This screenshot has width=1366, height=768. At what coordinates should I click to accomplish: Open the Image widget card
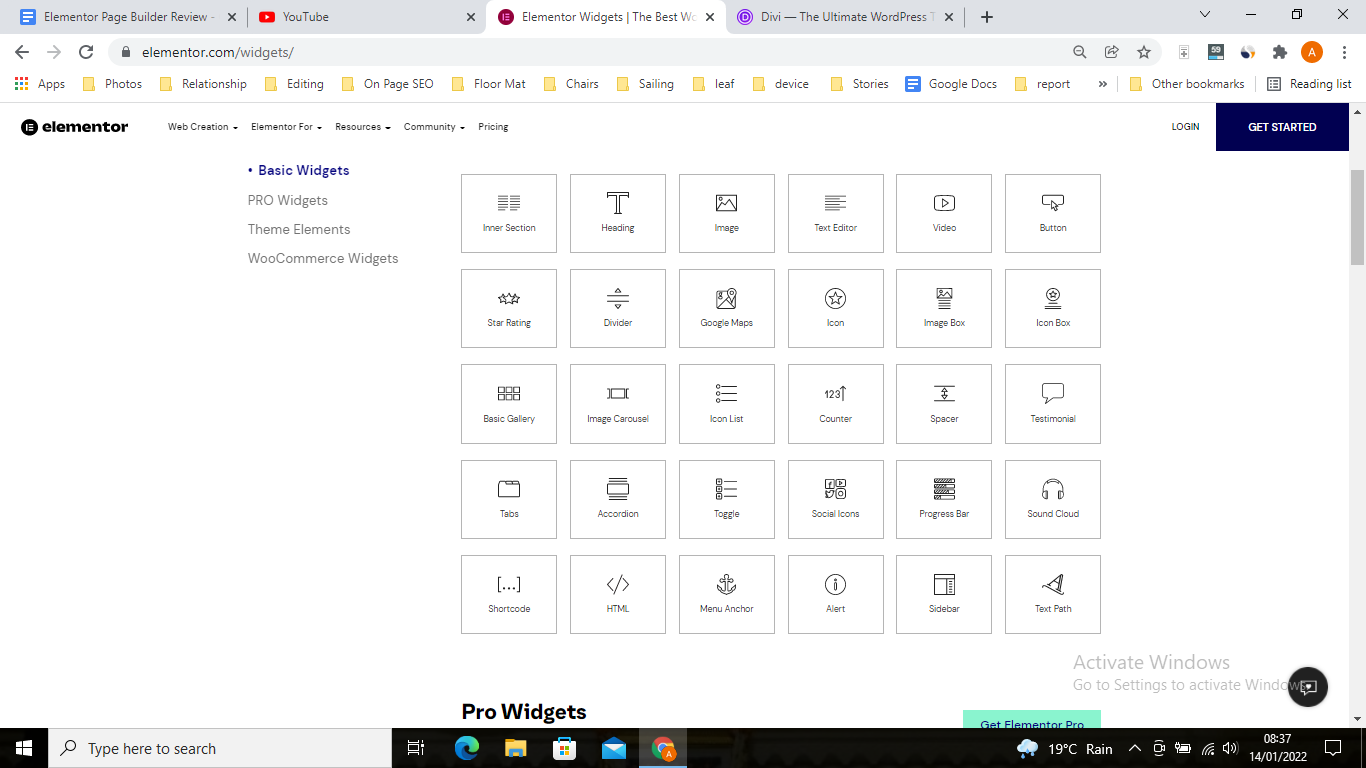point(727,213)
